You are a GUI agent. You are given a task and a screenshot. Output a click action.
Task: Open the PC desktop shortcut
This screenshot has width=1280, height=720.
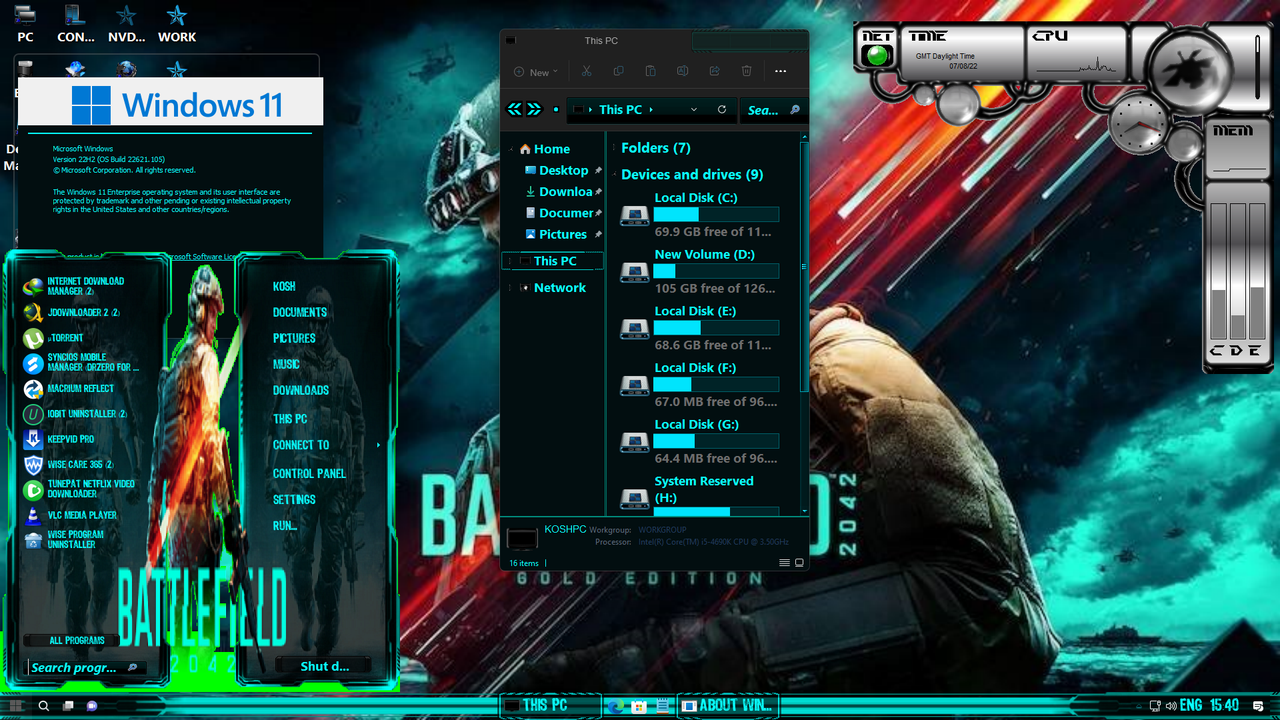[25, 23]
